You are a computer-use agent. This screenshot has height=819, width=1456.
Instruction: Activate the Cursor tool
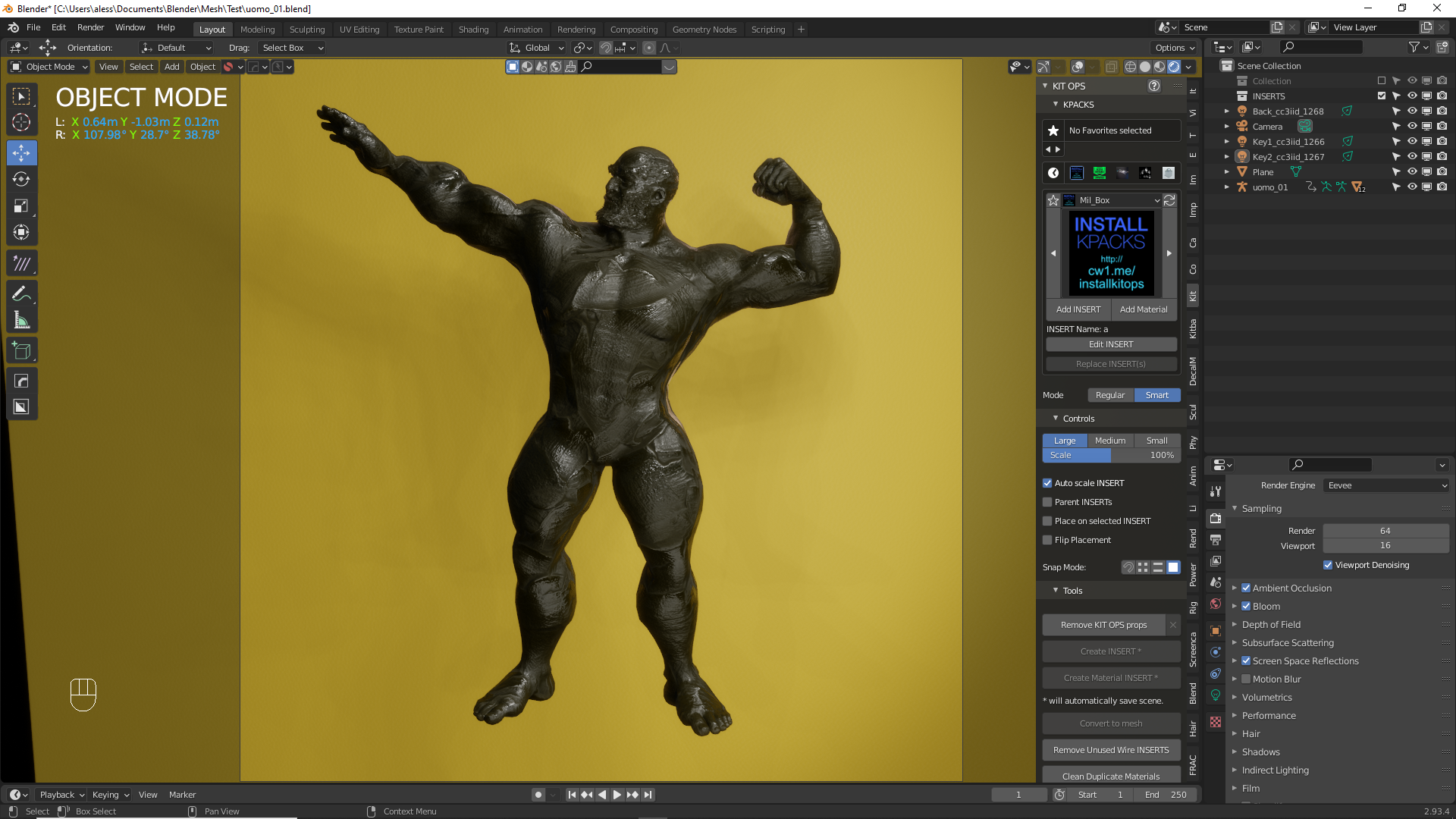coord(22,123)
